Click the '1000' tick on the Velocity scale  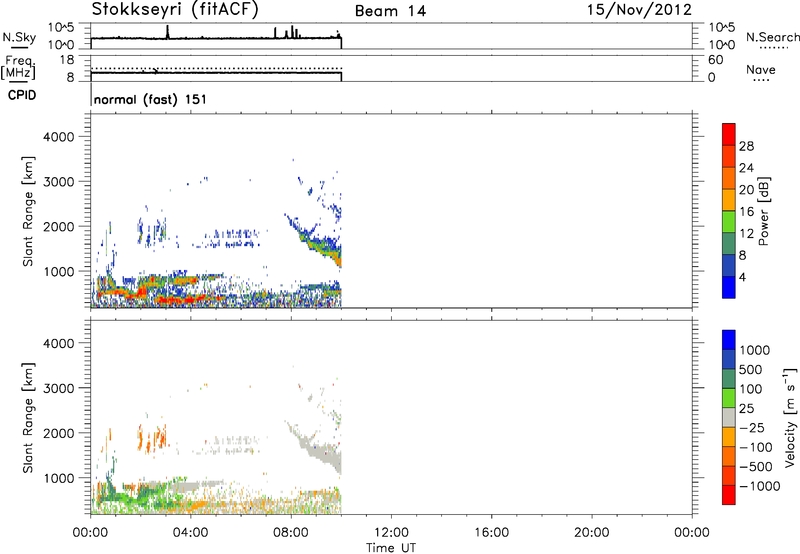click(755, 350)
